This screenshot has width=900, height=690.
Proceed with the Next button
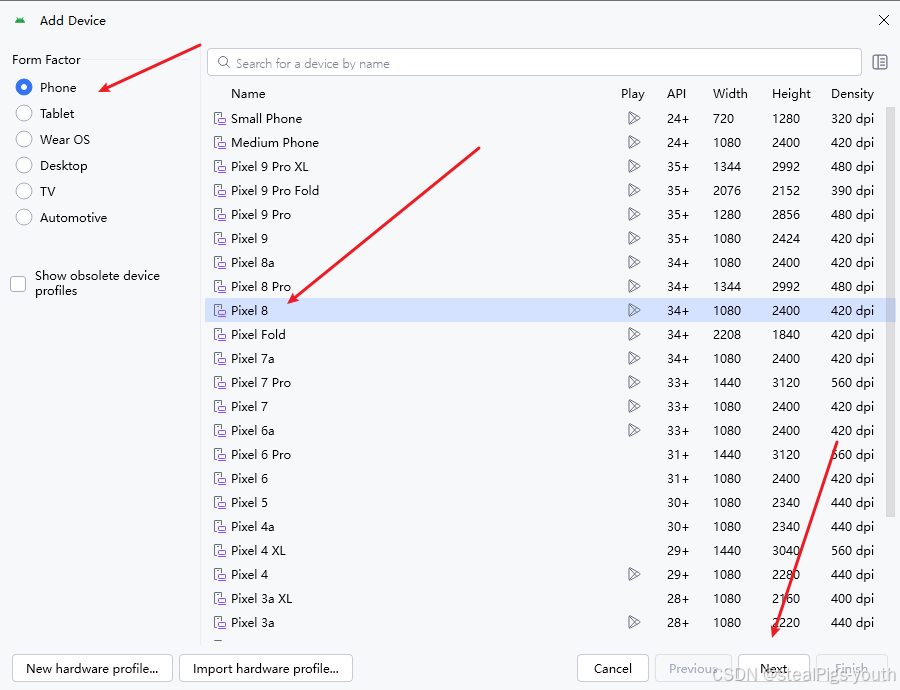[x=774, y=668]
